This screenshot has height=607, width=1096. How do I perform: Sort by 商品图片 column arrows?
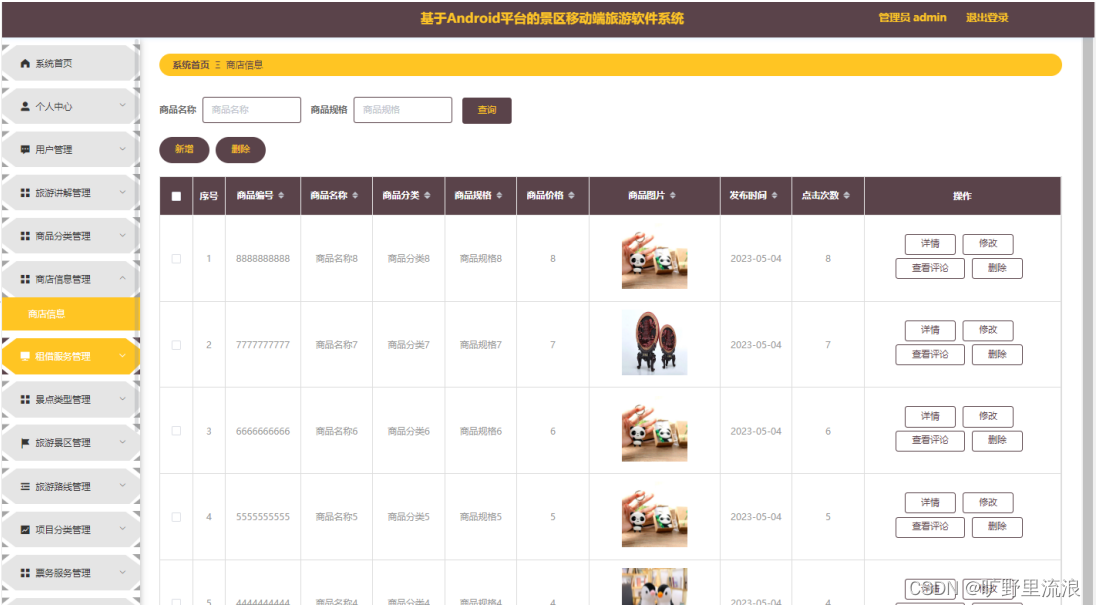[672, 196]
